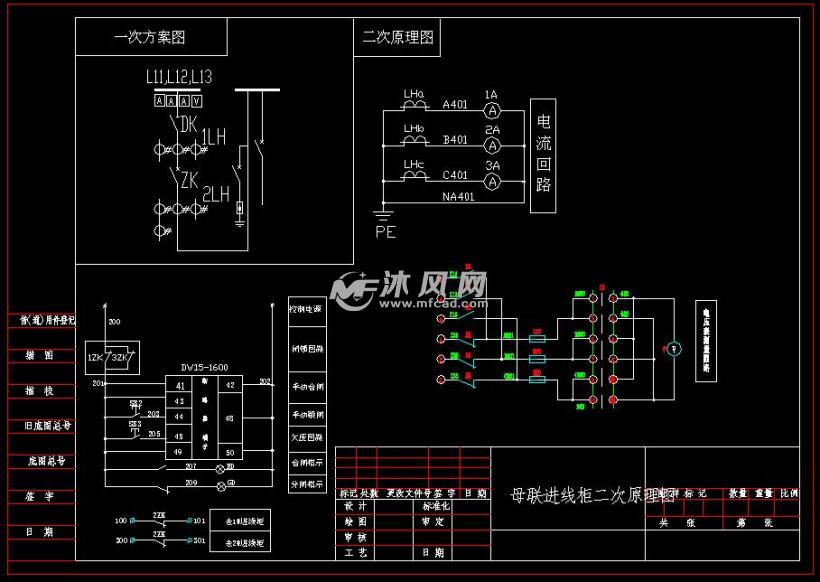
Task: Click the 电压表回路 voltmeter circle symbol
Action: 674,347
